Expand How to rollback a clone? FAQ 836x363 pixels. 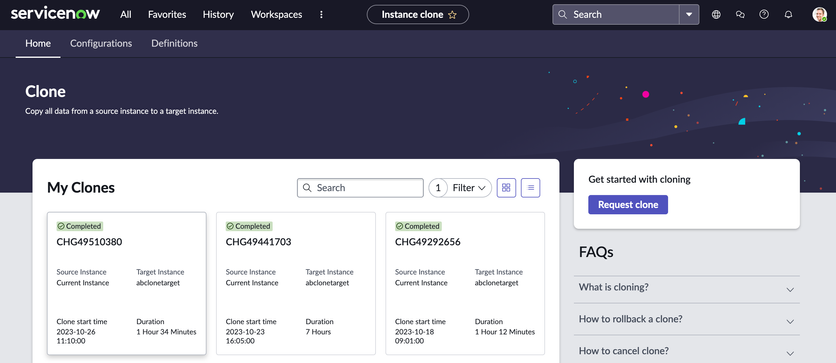pyautogui.click(x=687, y=320)
